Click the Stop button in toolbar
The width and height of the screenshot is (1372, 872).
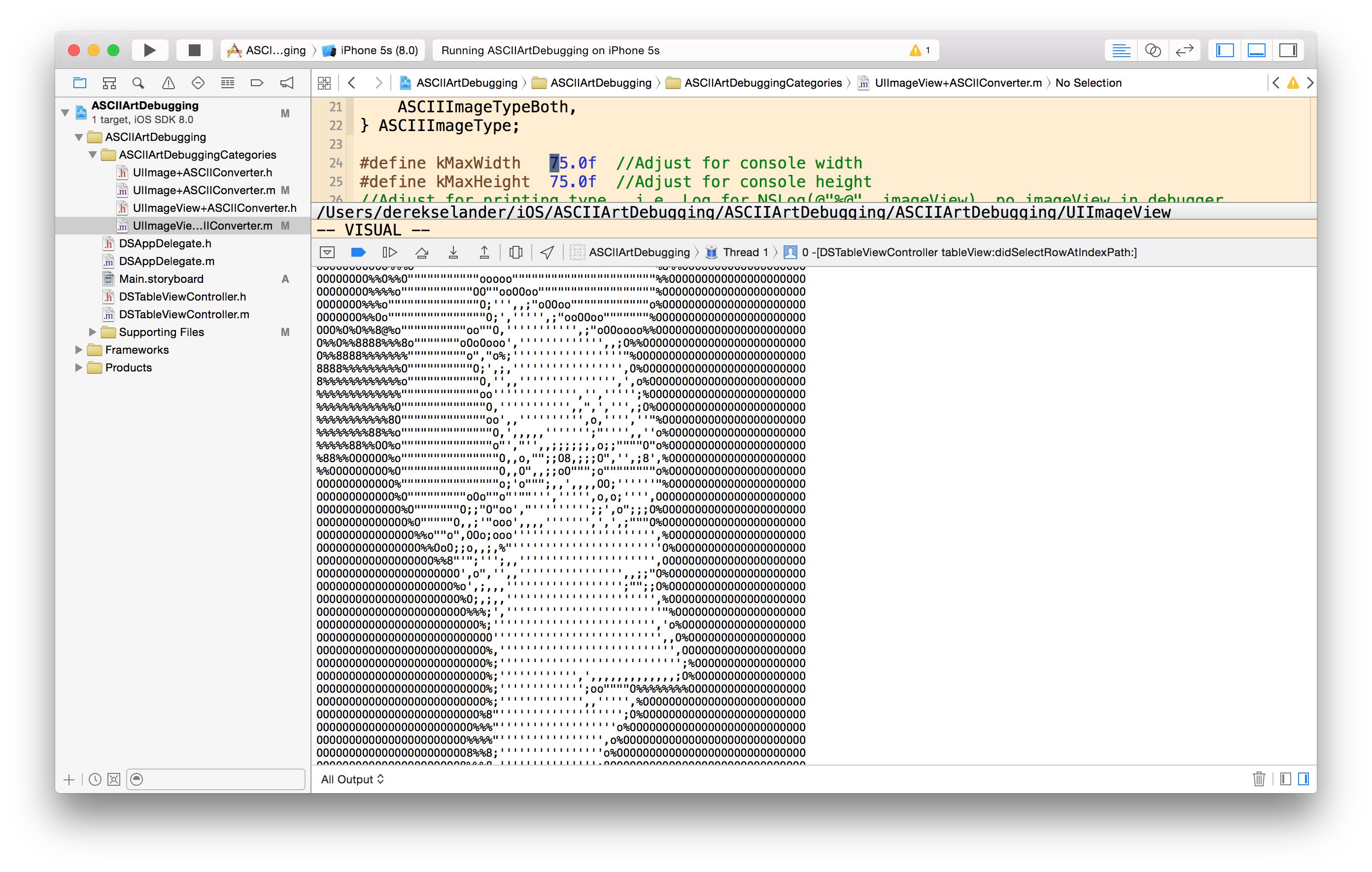pos(194,50)
